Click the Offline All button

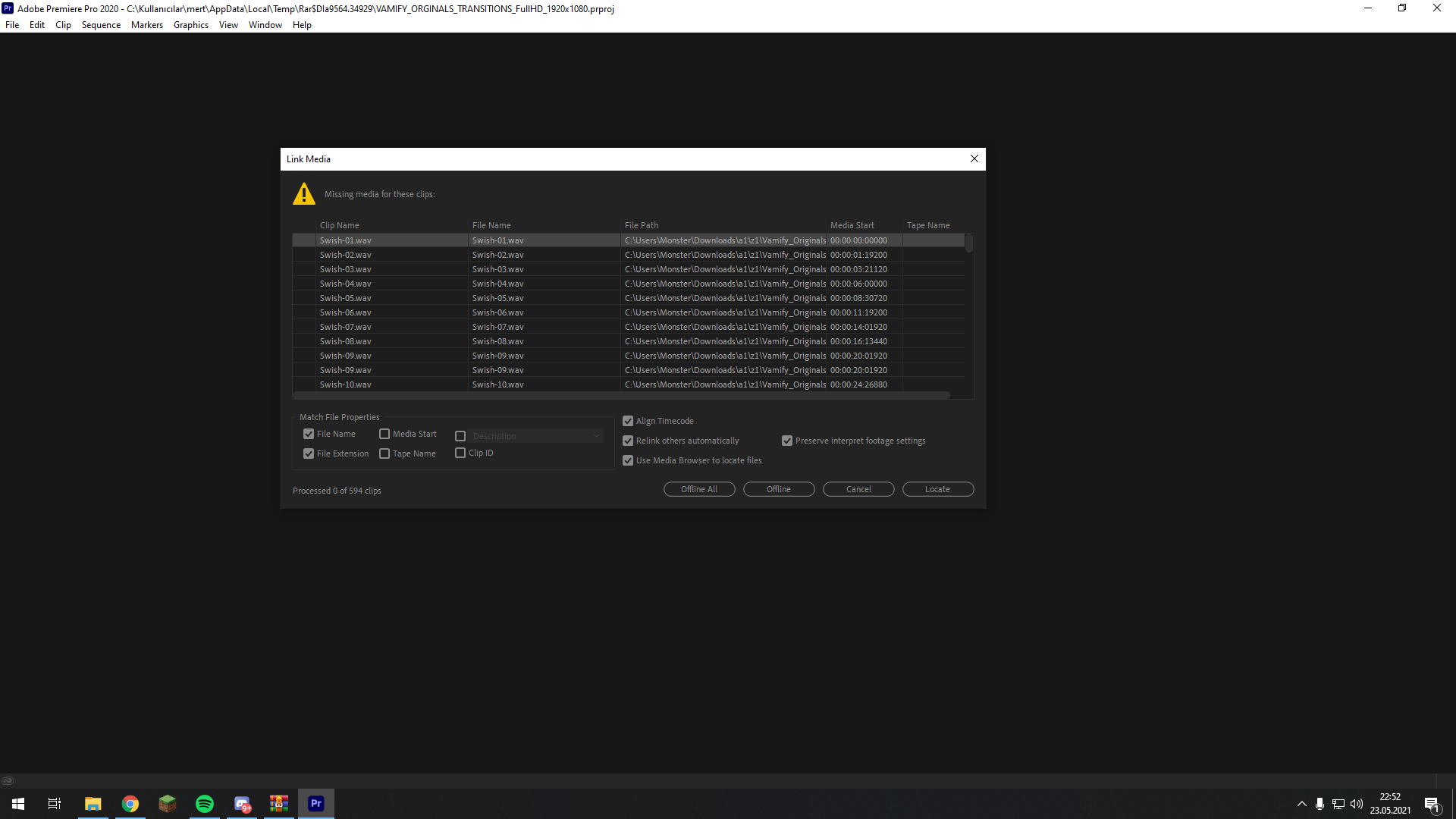[x=699, y=489]
